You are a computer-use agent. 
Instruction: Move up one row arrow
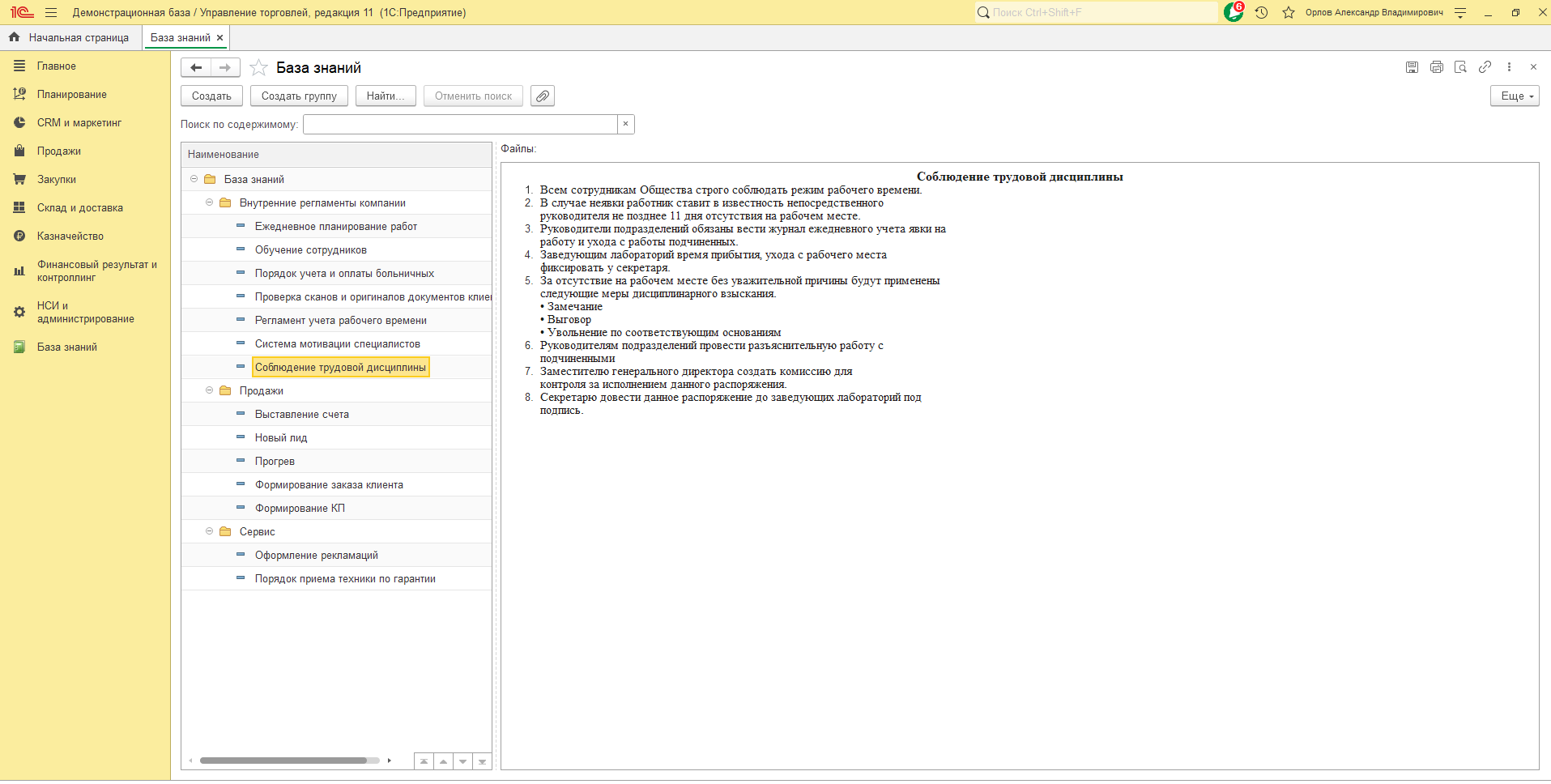point(443,761)
